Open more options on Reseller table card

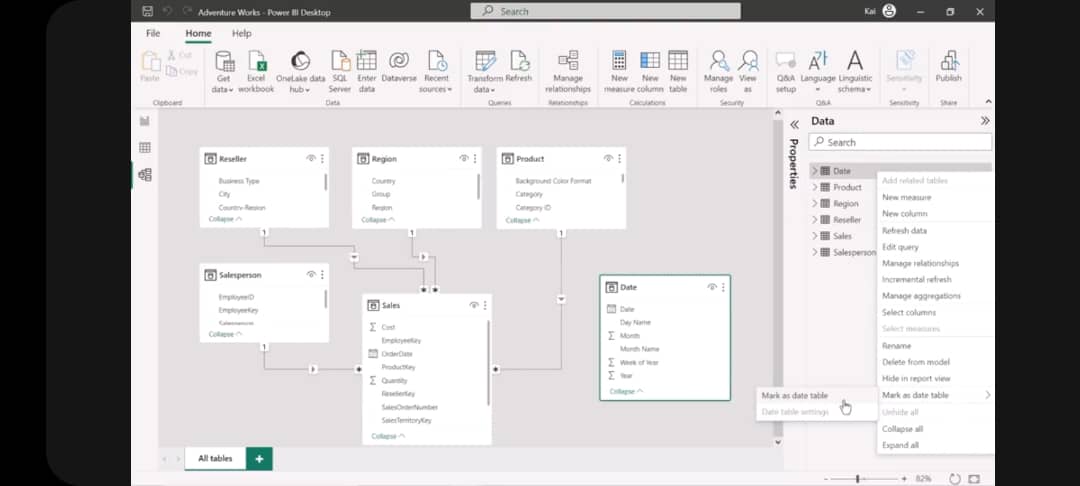click(x=322, y=158)
